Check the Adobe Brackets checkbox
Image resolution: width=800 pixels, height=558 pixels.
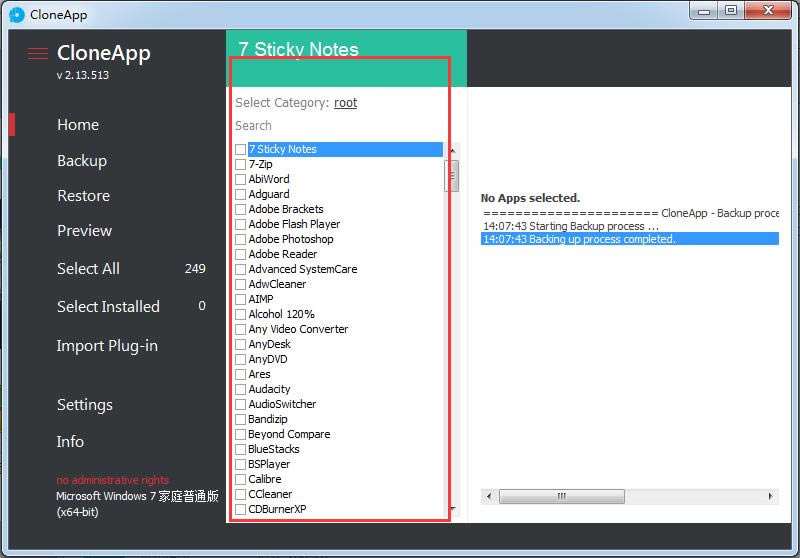tap(240, 209)
